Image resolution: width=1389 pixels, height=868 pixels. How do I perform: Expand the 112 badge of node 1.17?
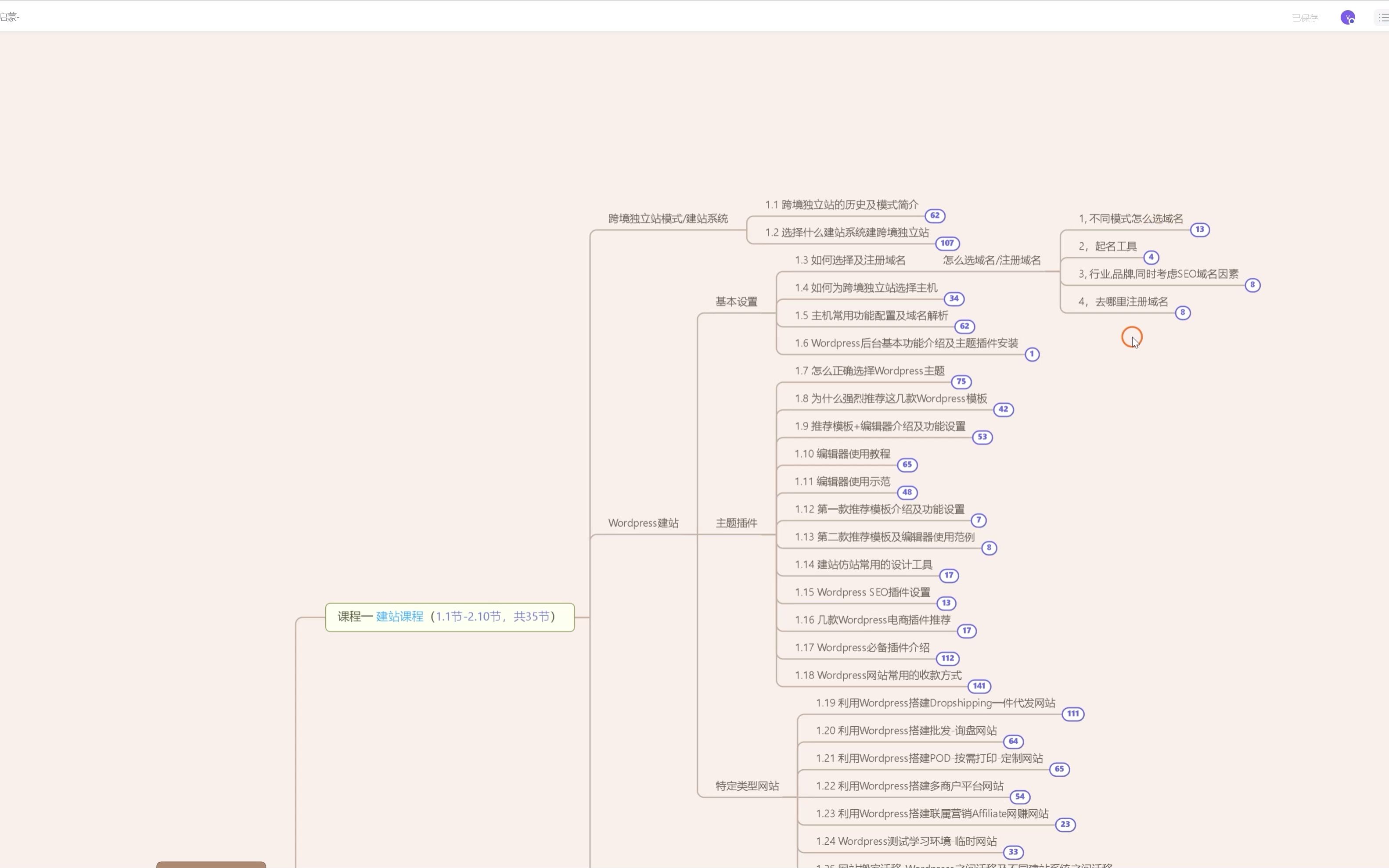coord(947,659)
